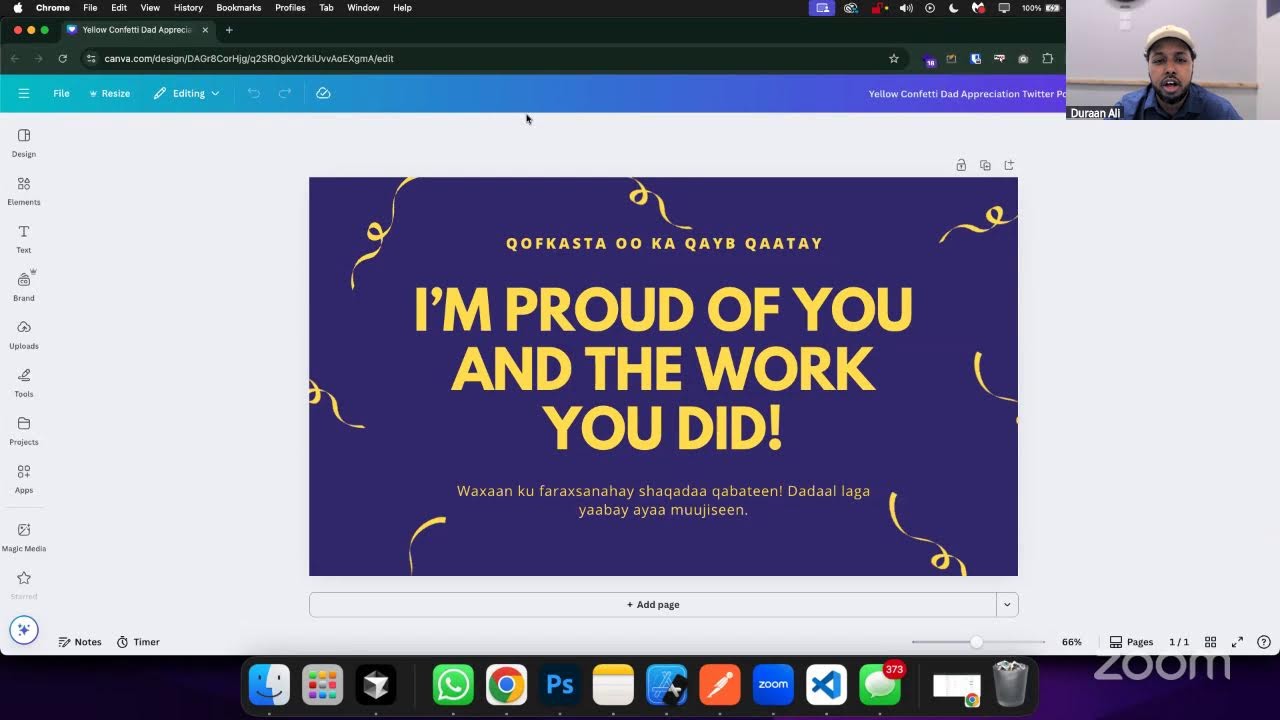Viewport: 1280px width, 720px height.
Task: Check the cloud save status icon
Action: pos(323,93)
